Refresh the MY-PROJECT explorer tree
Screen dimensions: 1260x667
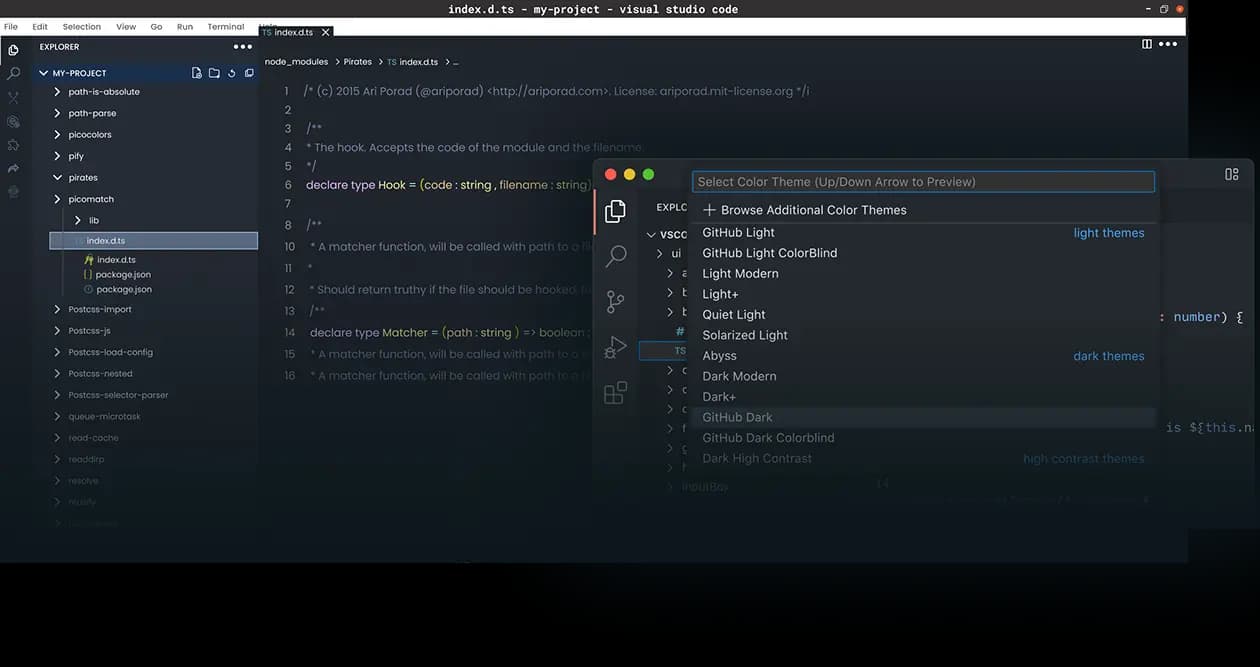coord(232,73)
